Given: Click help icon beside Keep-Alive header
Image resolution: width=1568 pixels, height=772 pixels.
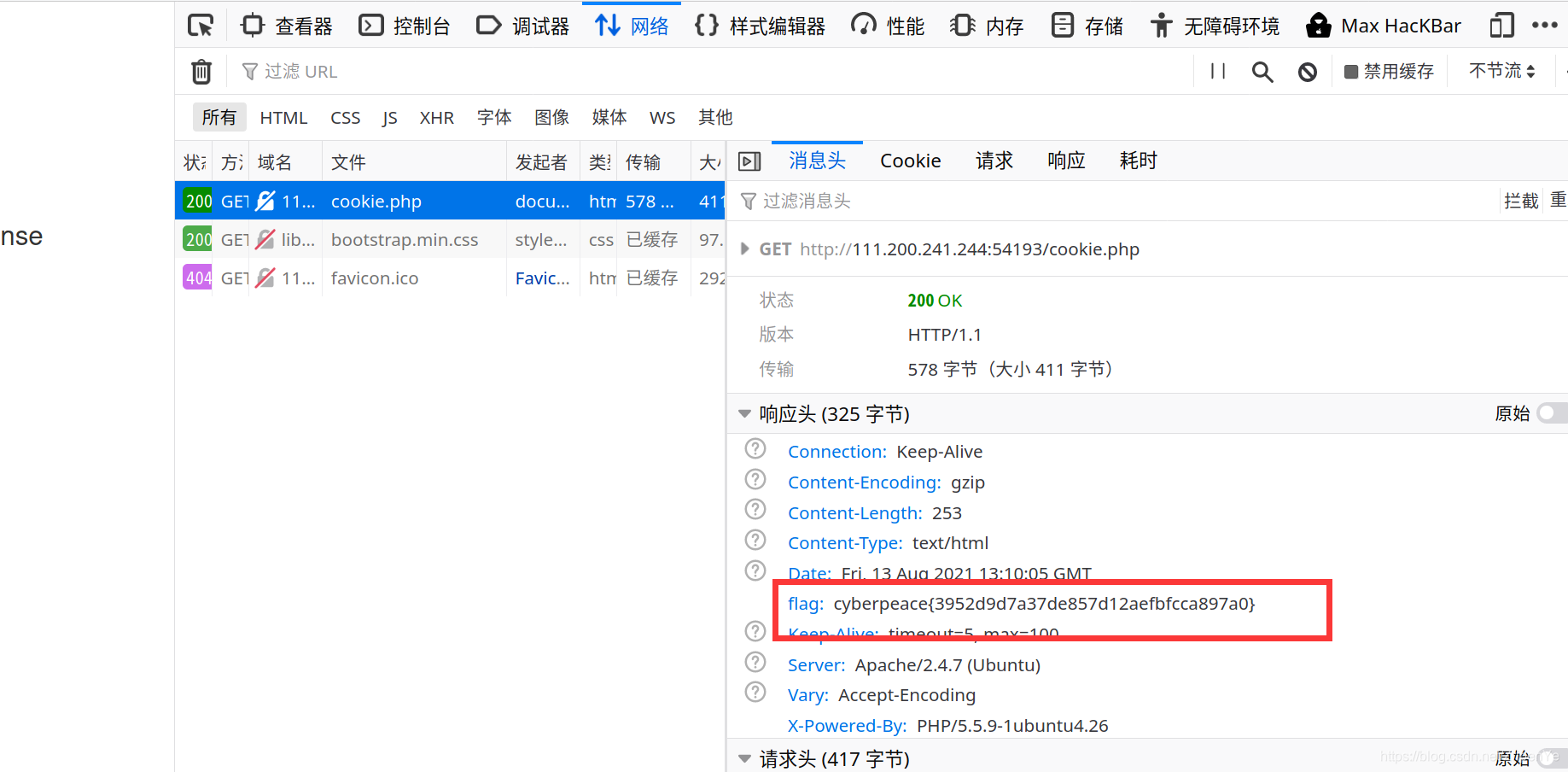Looking at the screenshot, I should [755, 631].
